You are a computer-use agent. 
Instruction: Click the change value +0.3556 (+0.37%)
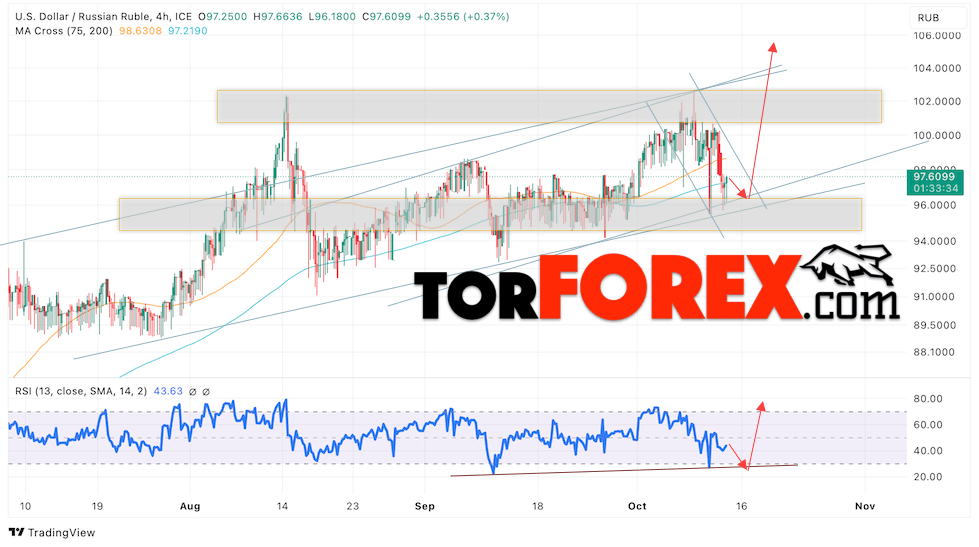[463, 17]
